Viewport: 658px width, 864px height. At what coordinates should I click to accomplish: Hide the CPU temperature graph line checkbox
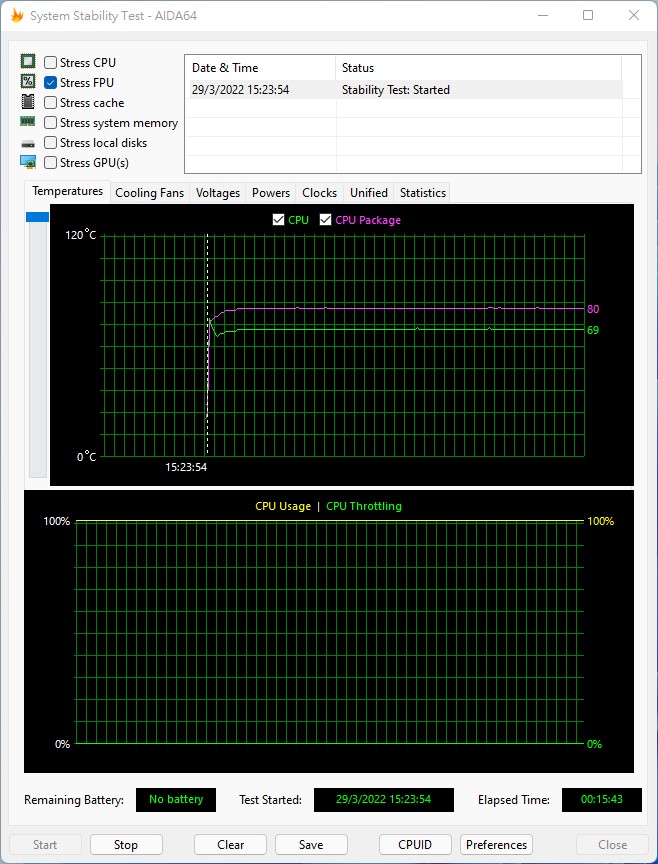pyautogui.click(x=278, y=220)
